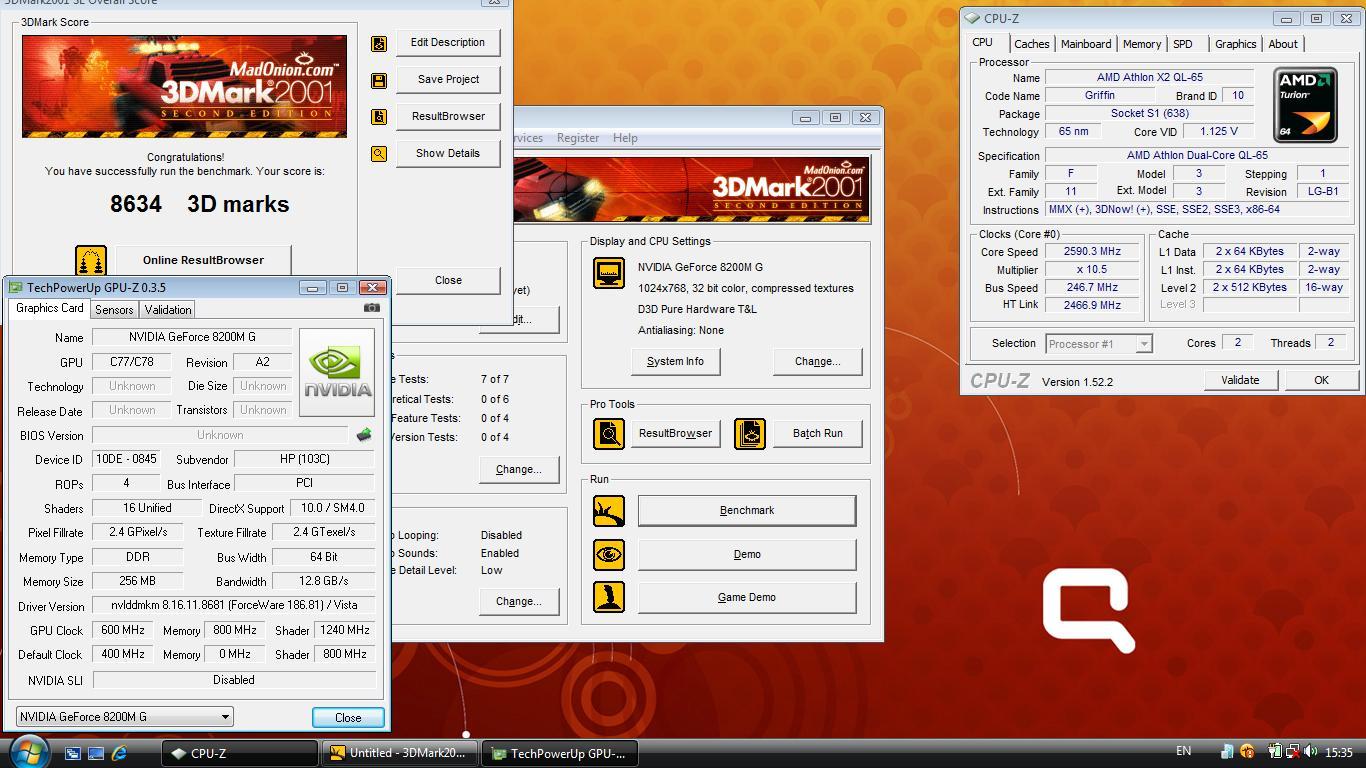The width and height of the screenshot is (1366, 768).
Task: Click the battery power icon in system tray
Action: click(x=1275, y=752)
